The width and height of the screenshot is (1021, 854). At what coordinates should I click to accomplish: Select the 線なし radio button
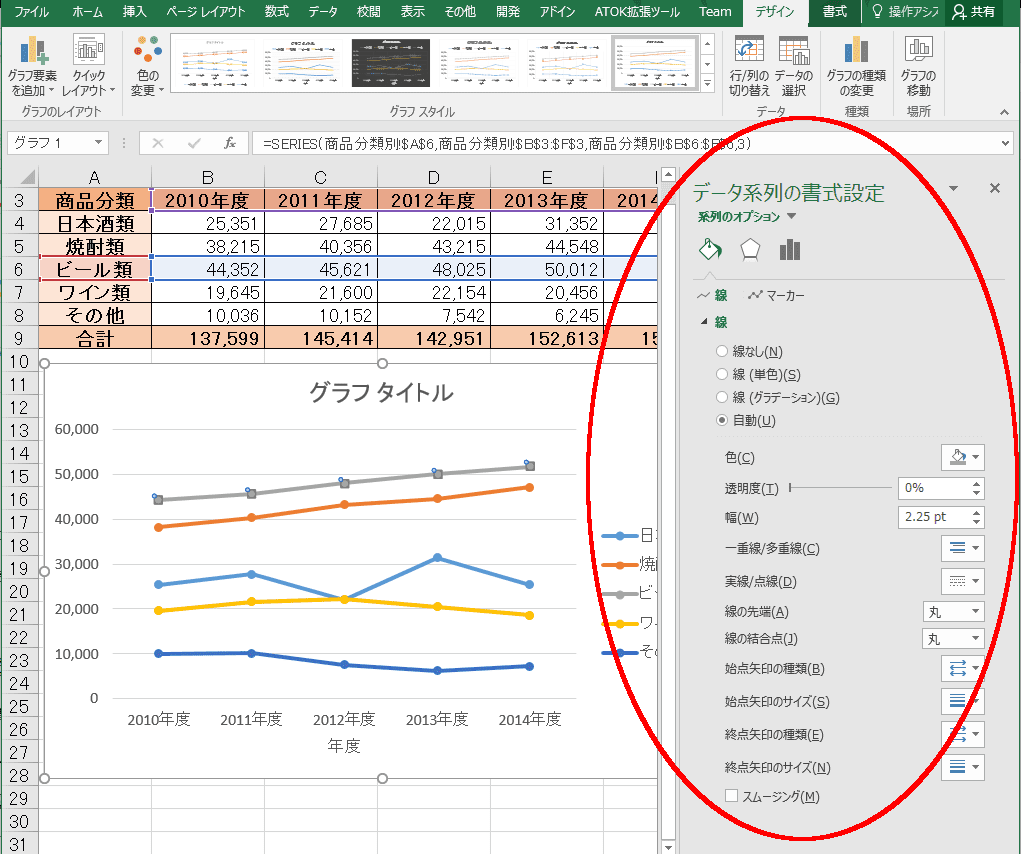tap(721, 351)
